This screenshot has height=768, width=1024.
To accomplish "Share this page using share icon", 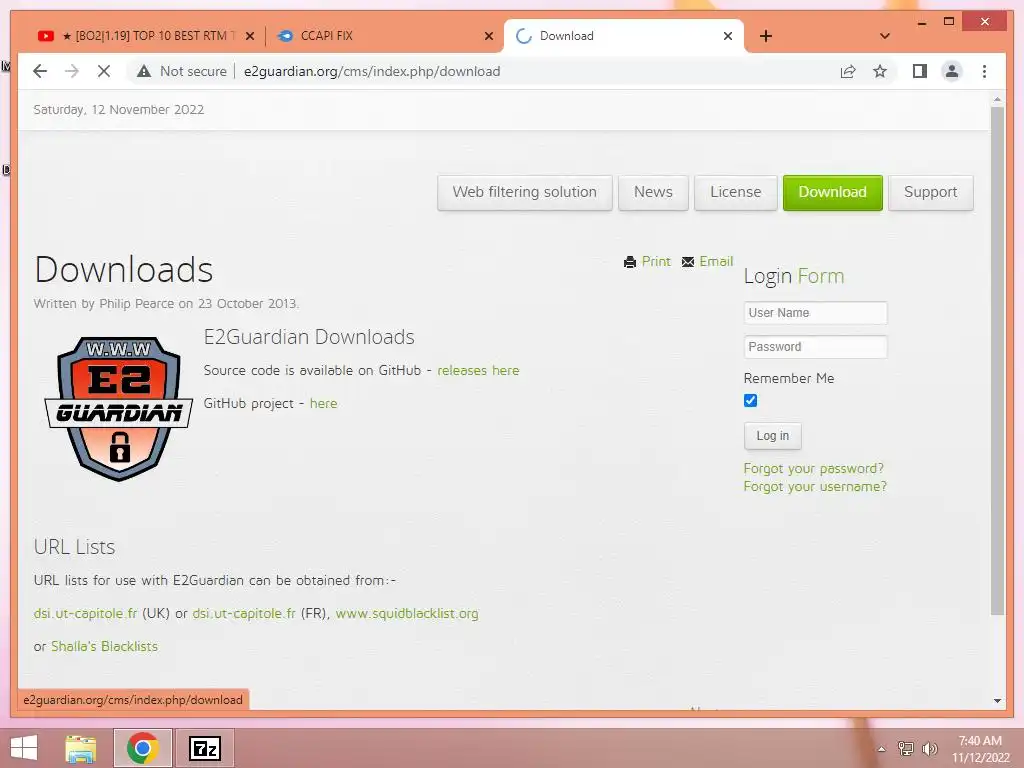I will [848, 71].
